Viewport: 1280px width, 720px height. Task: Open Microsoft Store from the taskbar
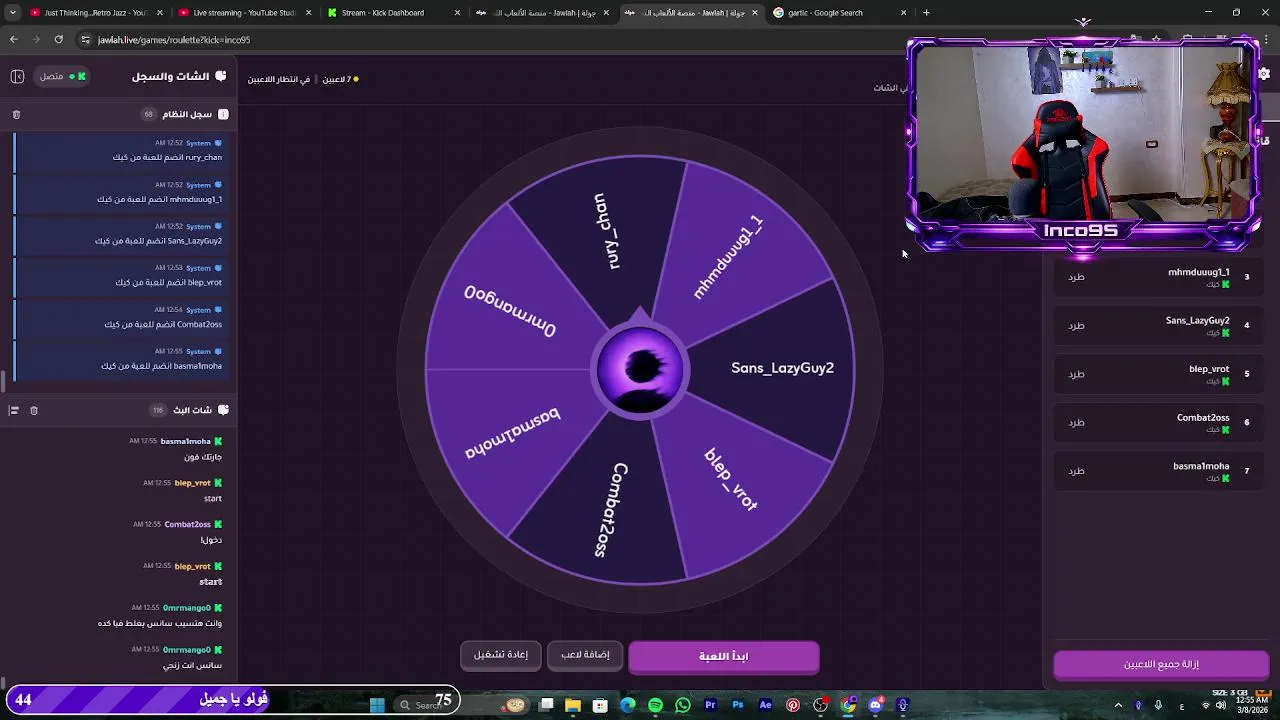[x=600, y=705]
